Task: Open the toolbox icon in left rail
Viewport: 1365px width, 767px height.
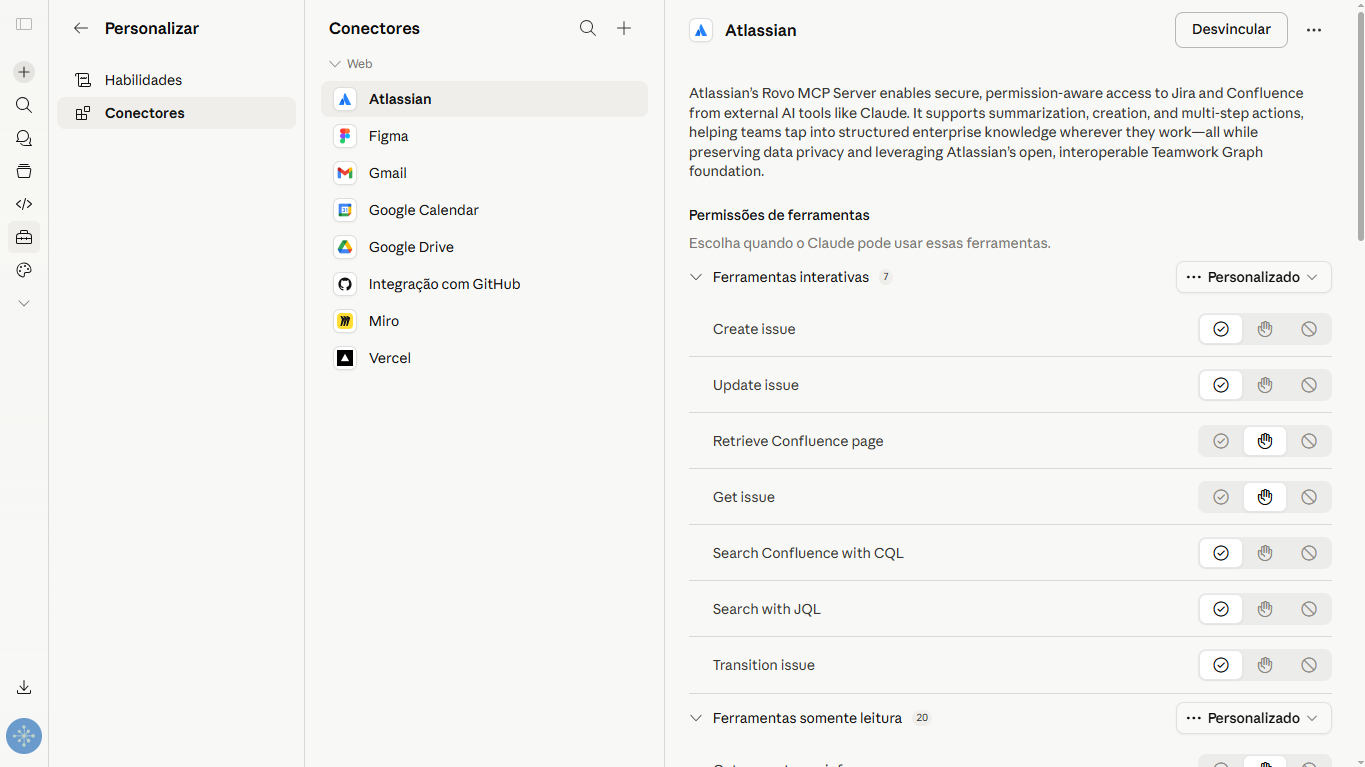Action: [x=24, y=237]
